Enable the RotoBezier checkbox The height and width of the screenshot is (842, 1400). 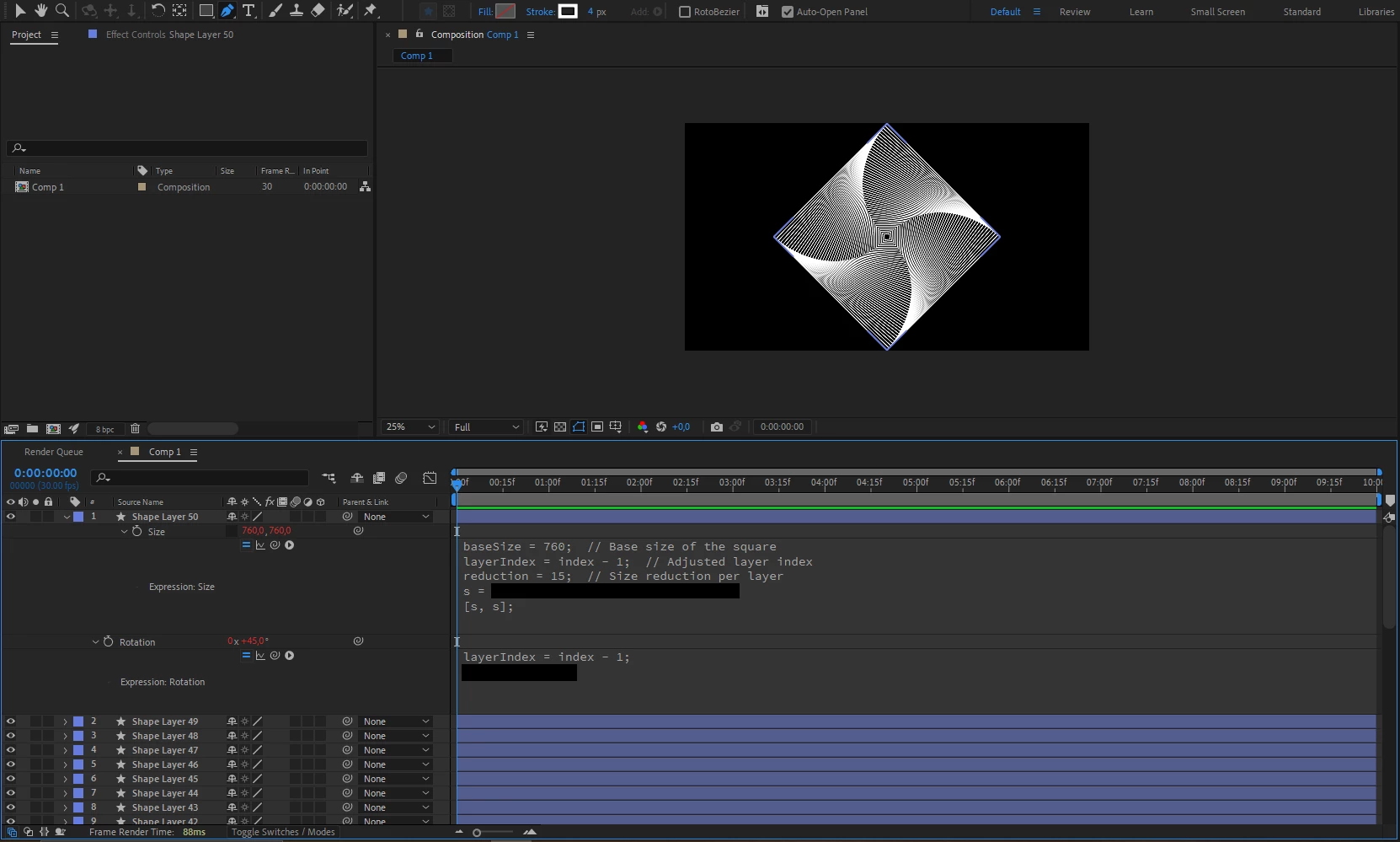(x=685, y=12)
